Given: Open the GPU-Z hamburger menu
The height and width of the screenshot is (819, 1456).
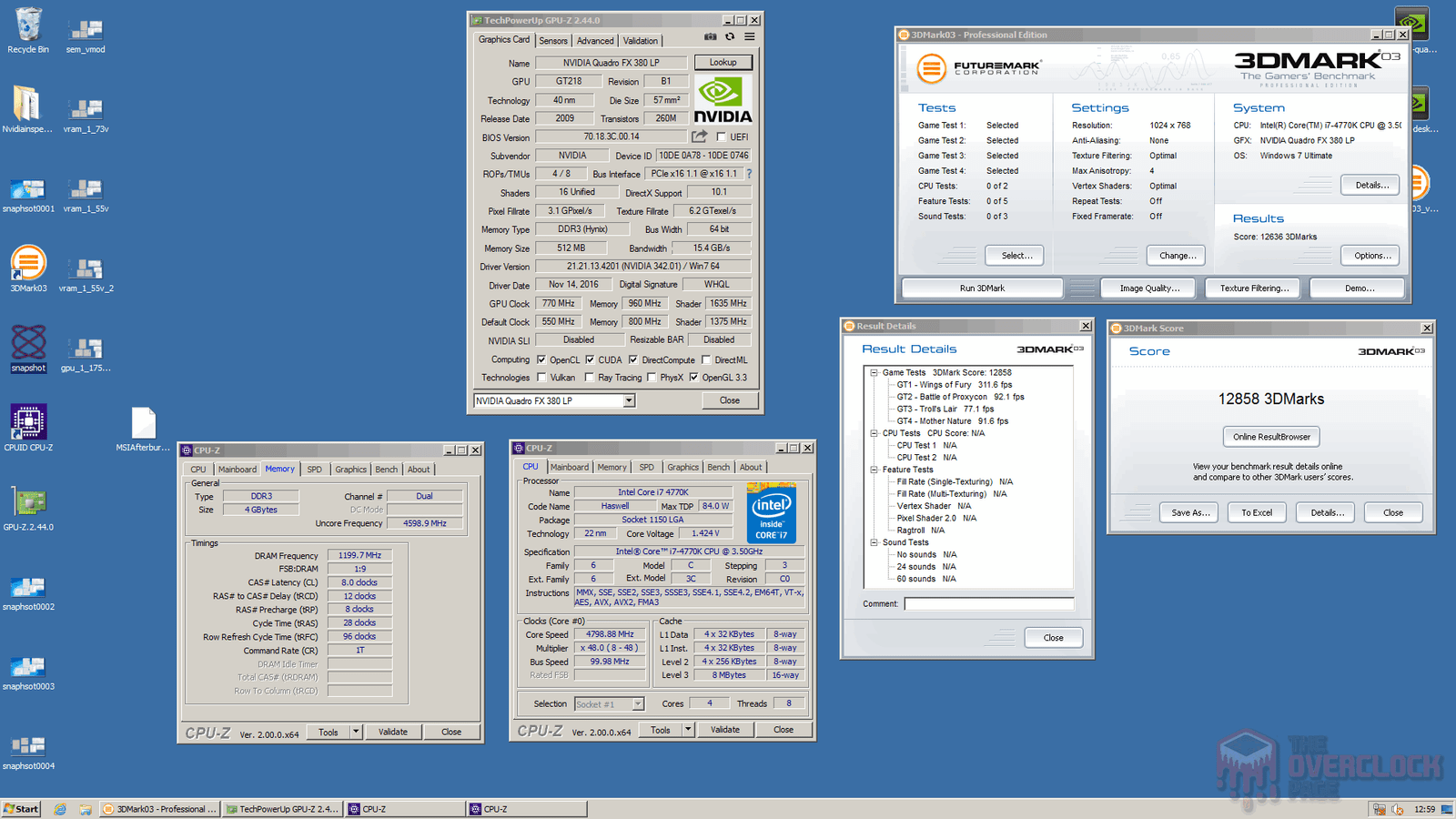Looking at the screenshot, I should click(750, 37).
